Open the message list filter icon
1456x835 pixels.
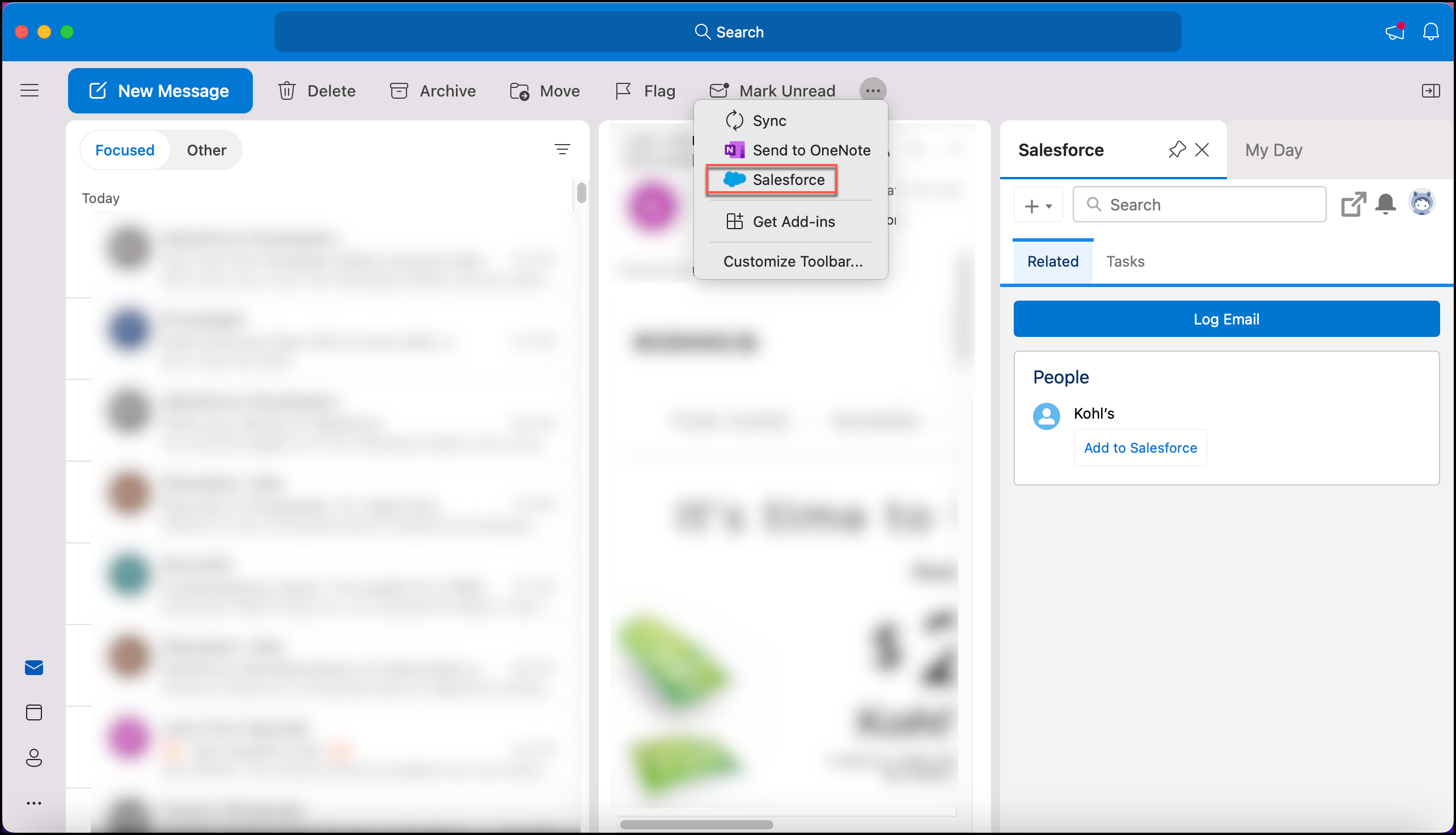[x=562, y=150]
